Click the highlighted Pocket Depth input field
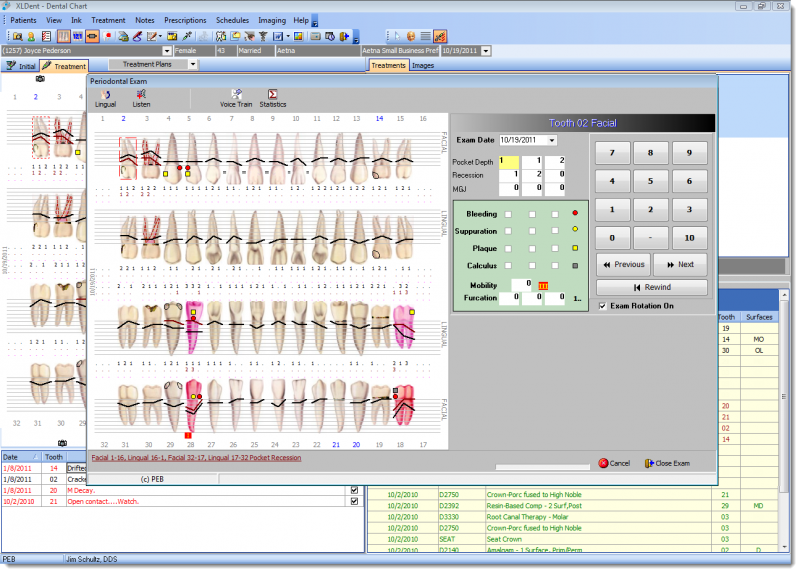The height and width of the screenshot is (573, 800). tap(509, 161)
